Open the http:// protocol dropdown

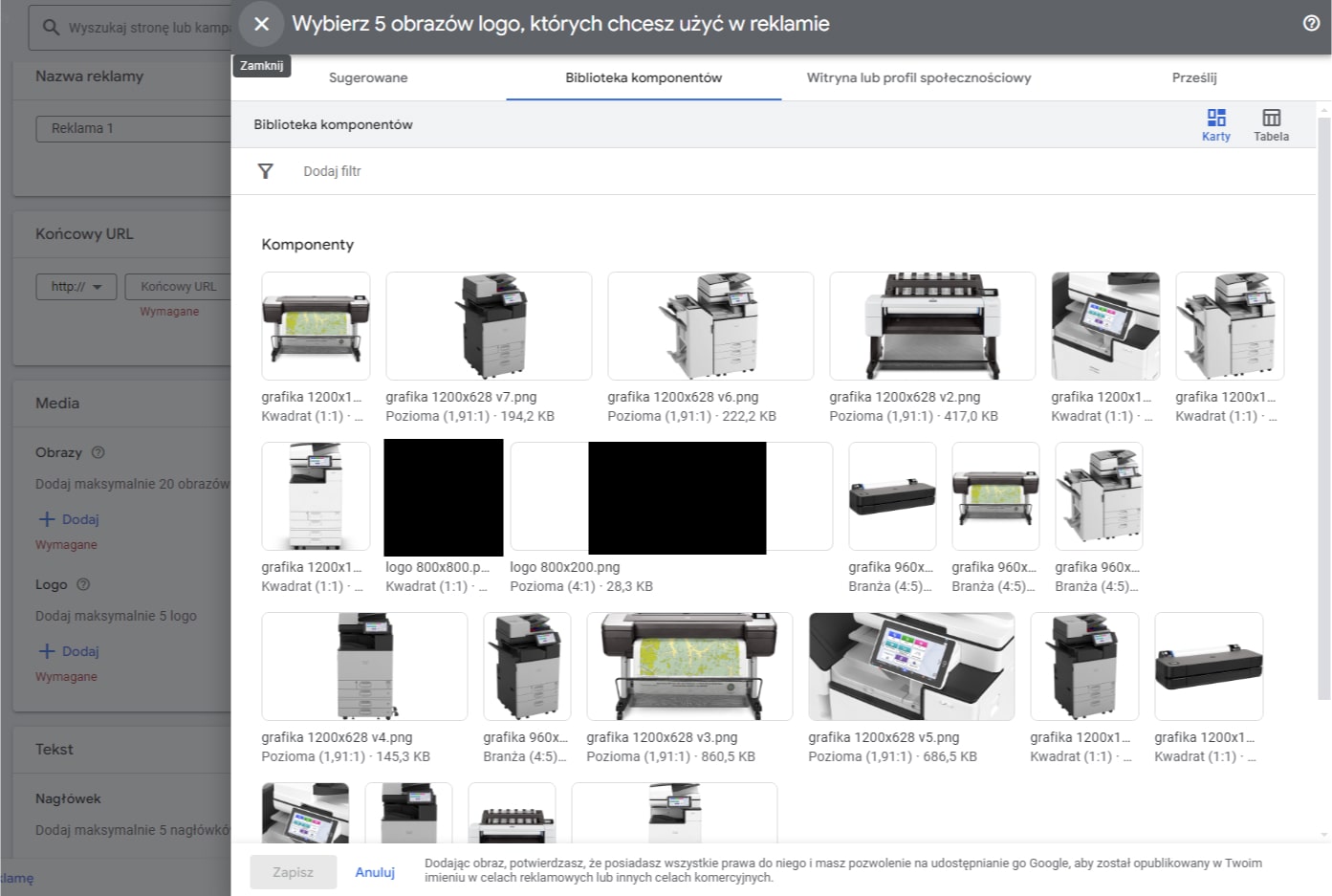pyautogui.click(x=76, y=286)
